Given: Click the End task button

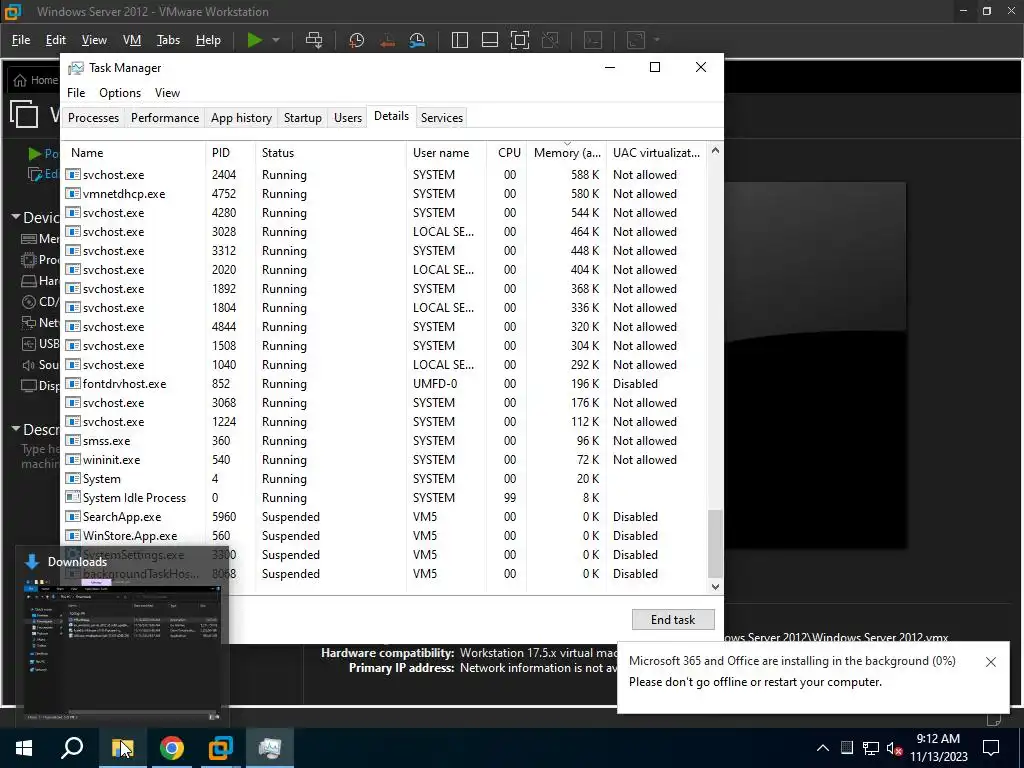Looking at the screenshot, I should (x=673, y=620).
